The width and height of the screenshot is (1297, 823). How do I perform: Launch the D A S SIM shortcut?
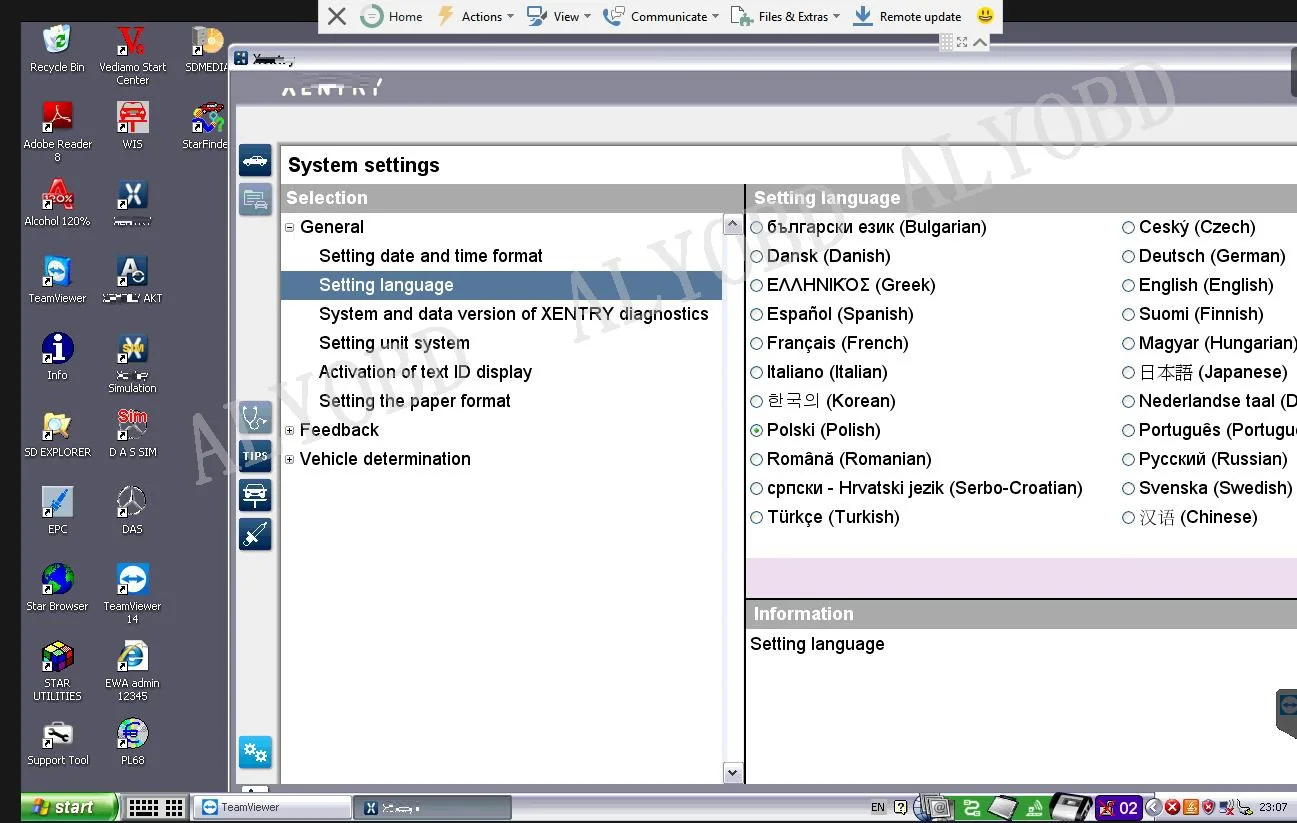[x=132, y=434]
